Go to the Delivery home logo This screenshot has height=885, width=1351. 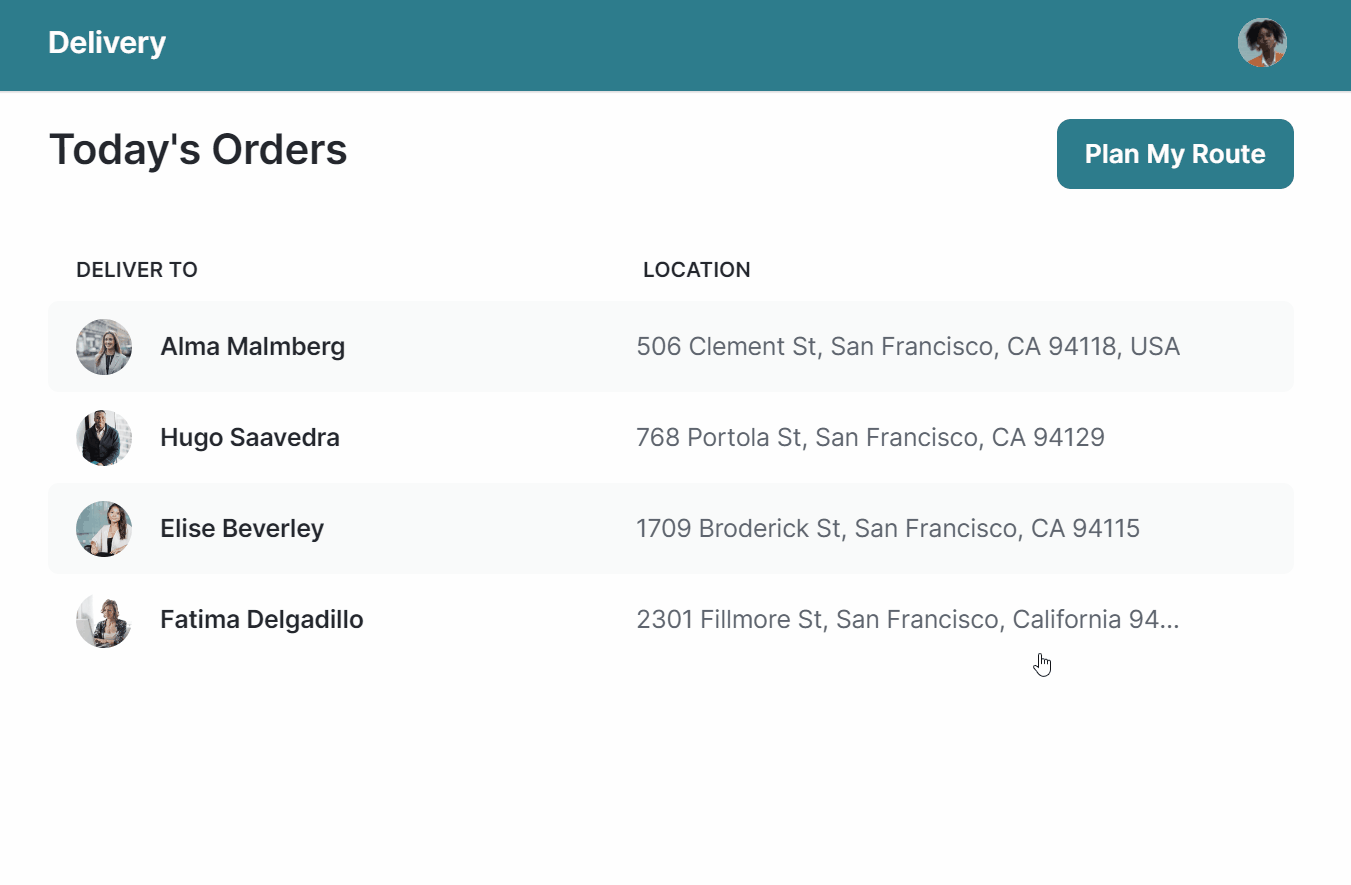(x=107, y=43)
